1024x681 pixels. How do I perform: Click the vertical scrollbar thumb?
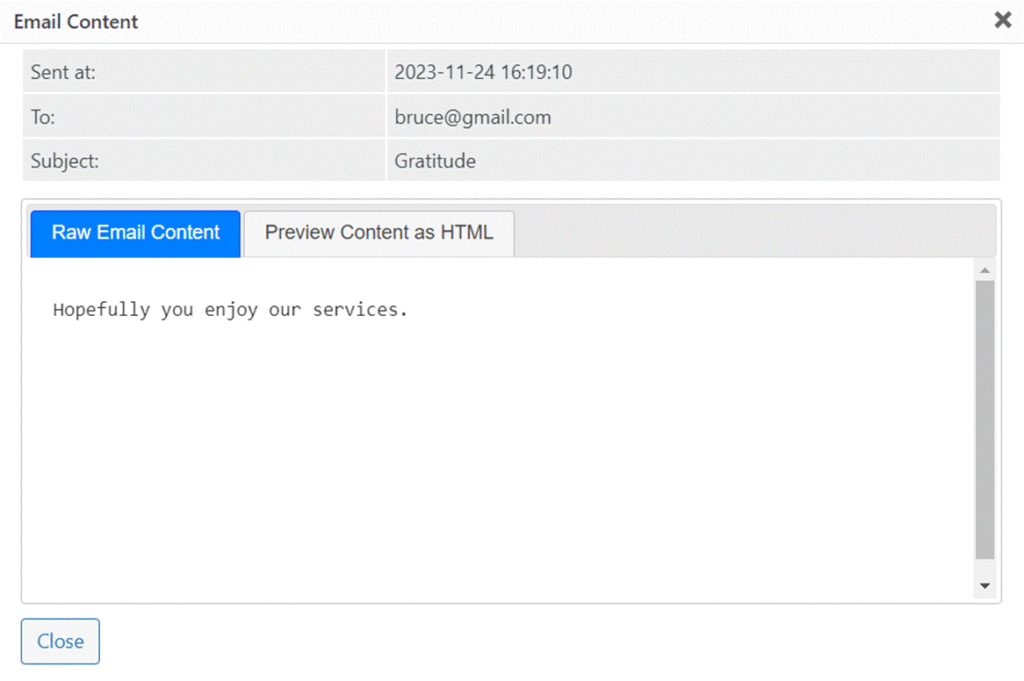pyautogui.click(x=985, y=420)
